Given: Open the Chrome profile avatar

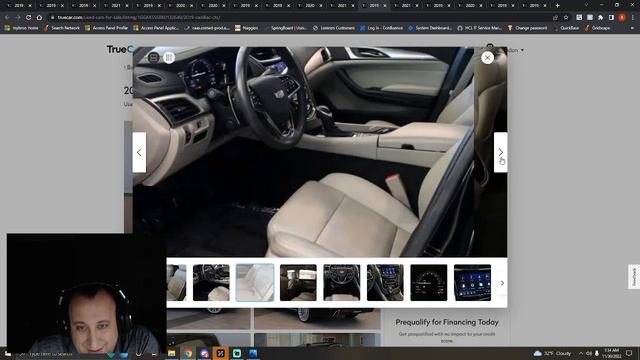Looking at the screenshot, I should [622, 18].
